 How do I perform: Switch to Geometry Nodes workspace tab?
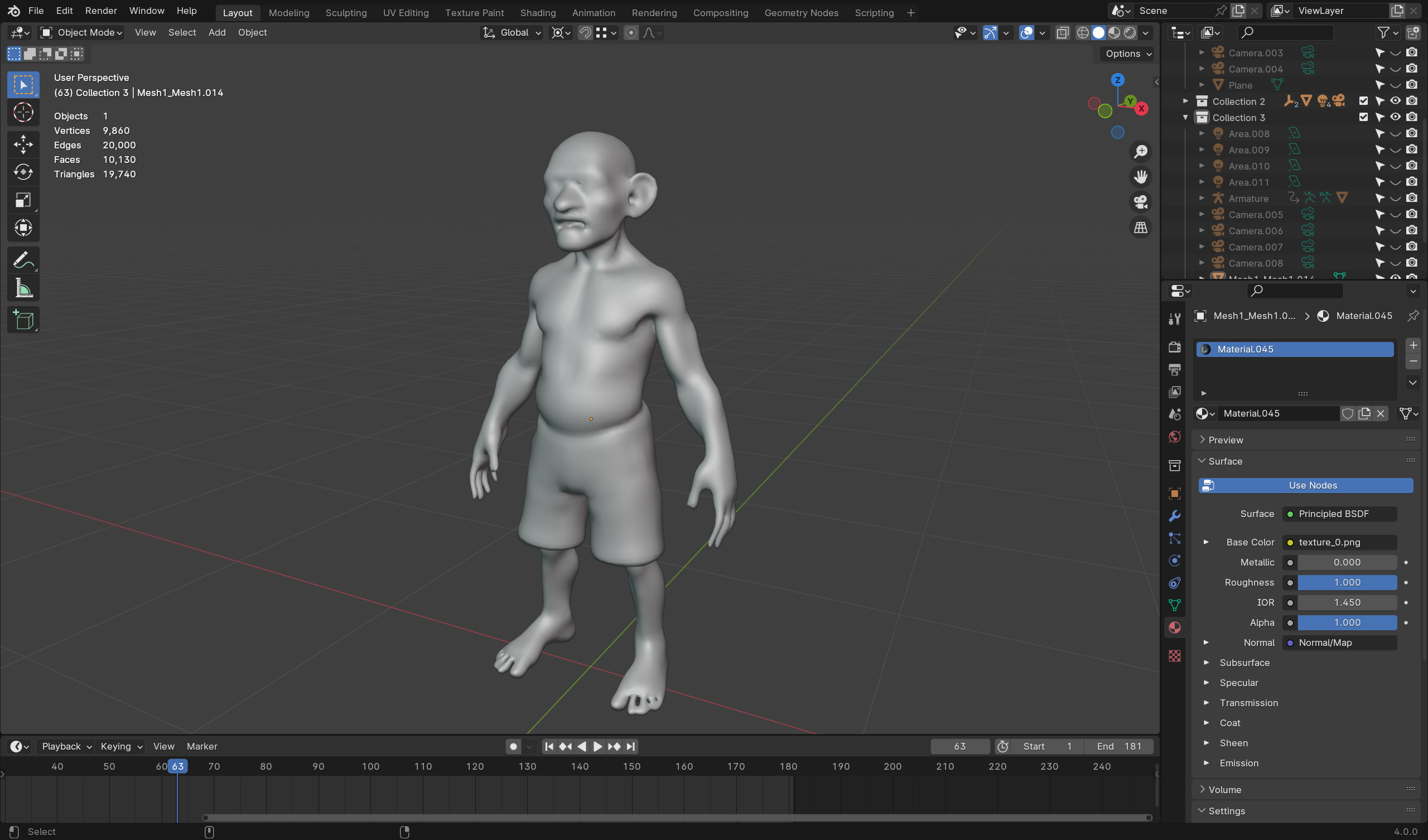[x=801, y=12]
